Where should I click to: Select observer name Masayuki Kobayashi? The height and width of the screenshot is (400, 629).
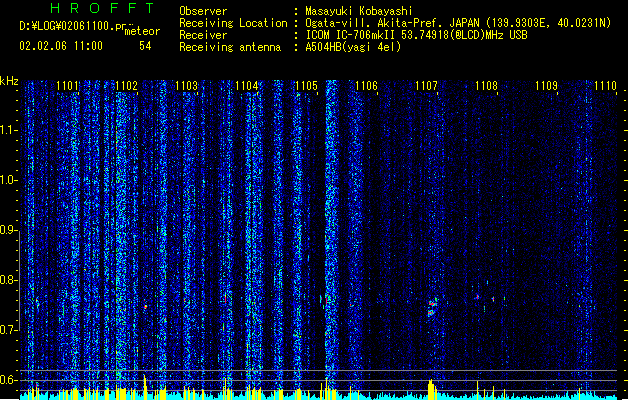click(359, 11)
